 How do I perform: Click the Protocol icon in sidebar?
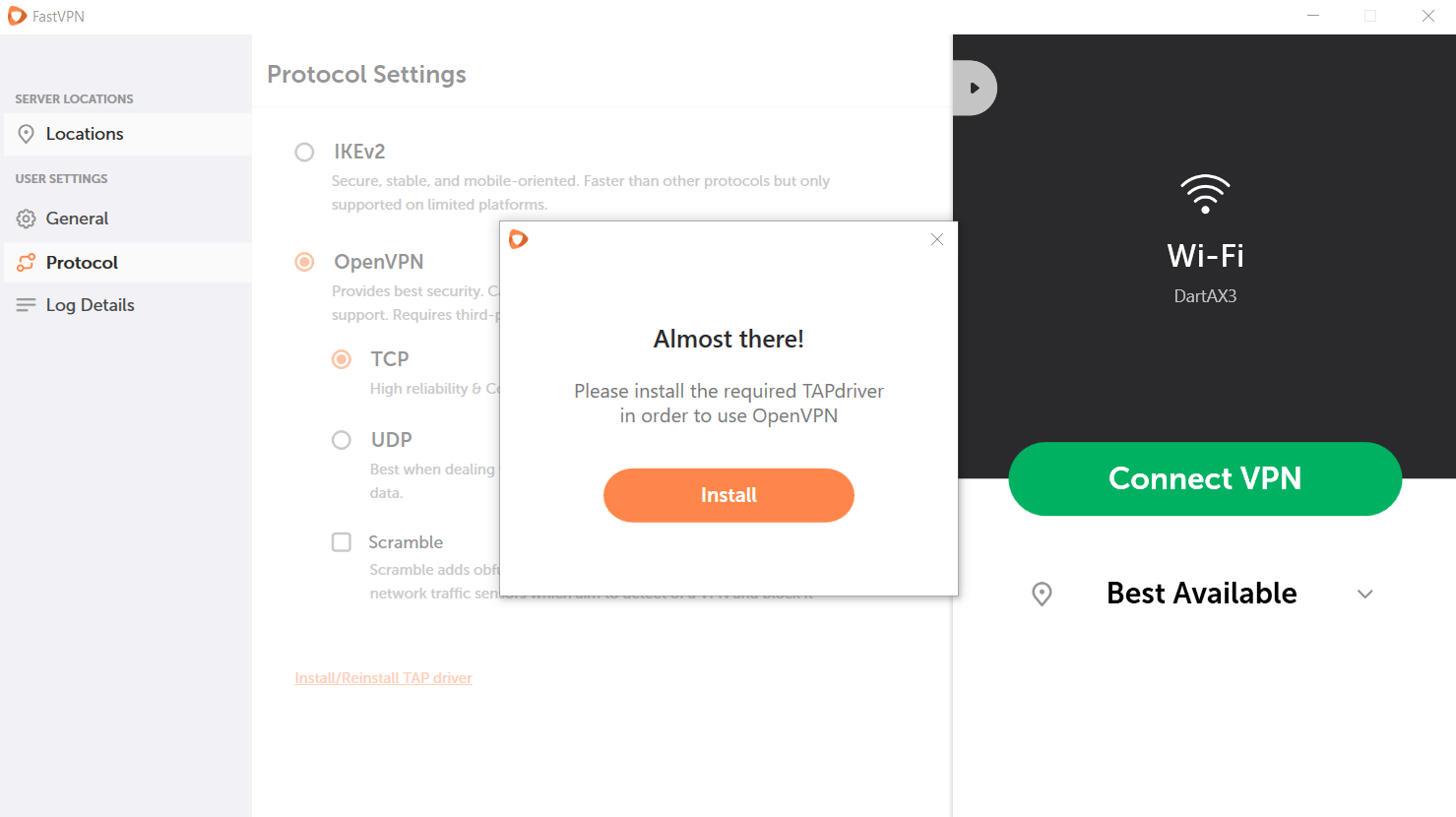pyautogui.click(x=27, y=263)
